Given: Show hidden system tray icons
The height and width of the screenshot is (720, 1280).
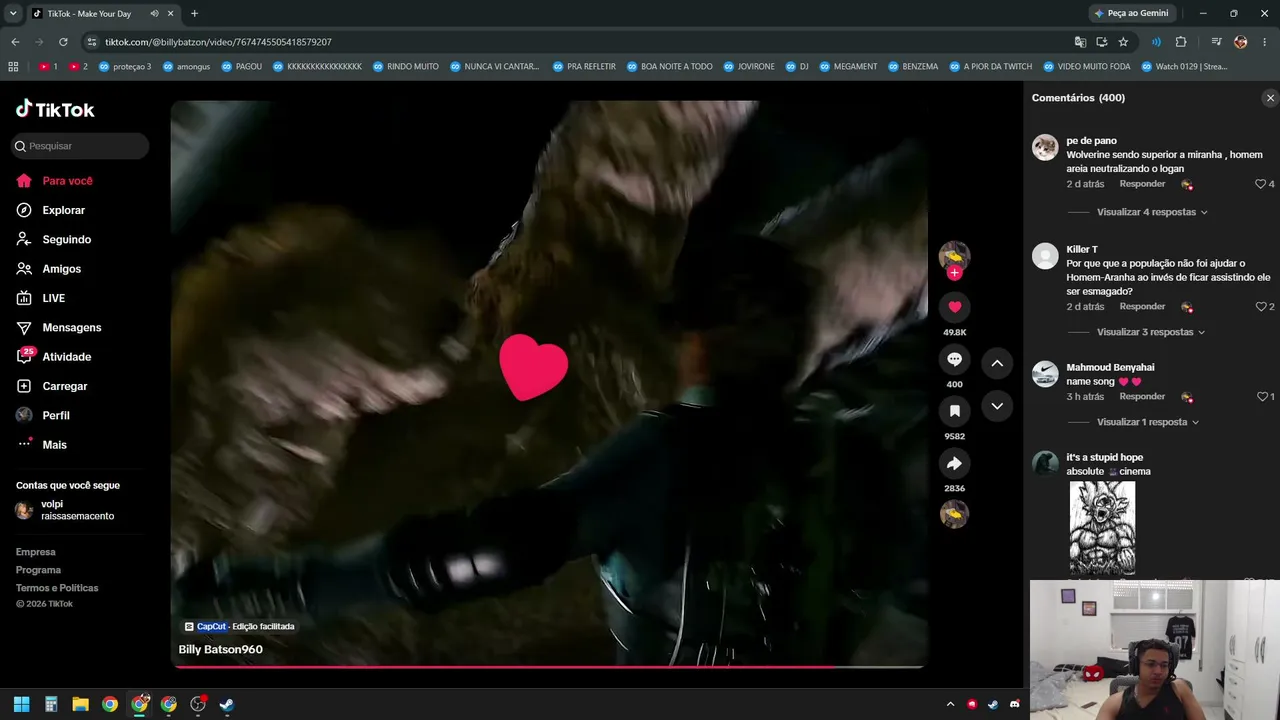Looking at the screenshot, I should point(950,704).
